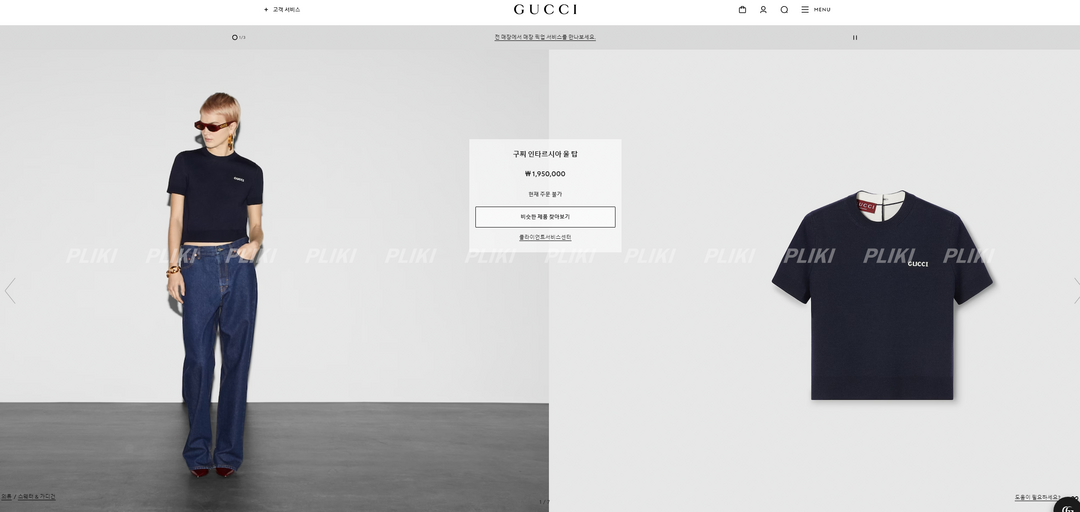Click the 비슷한 제품 찾아보기 button
This screenshot has height=512, width=1080.
pyautogui.click(x=545, y=217)
